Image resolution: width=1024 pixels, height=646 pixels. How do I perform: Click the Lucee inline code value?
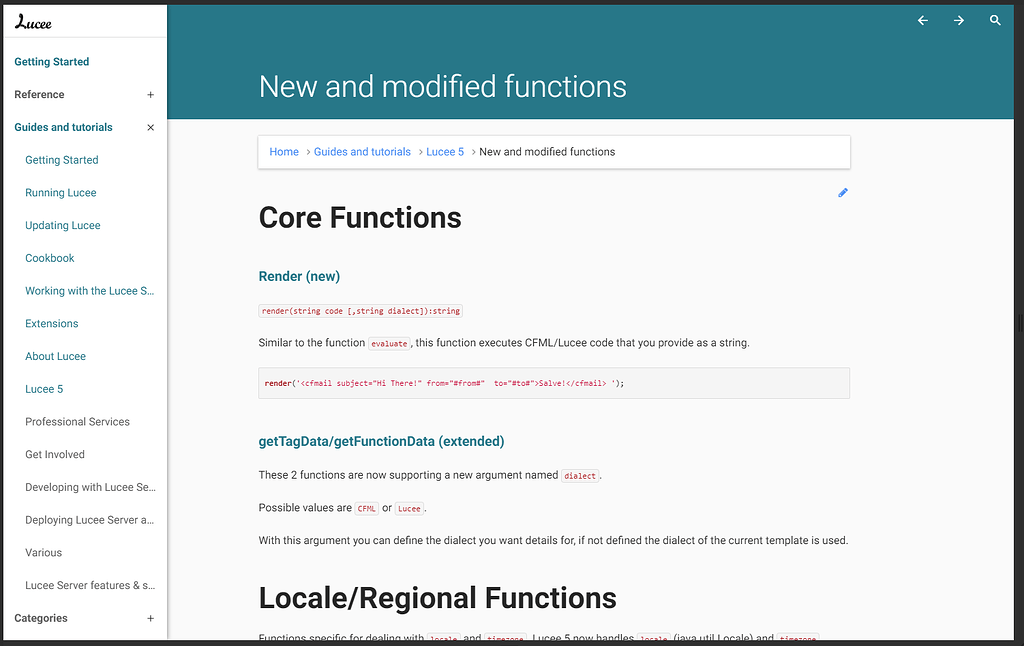pos(409,509)
